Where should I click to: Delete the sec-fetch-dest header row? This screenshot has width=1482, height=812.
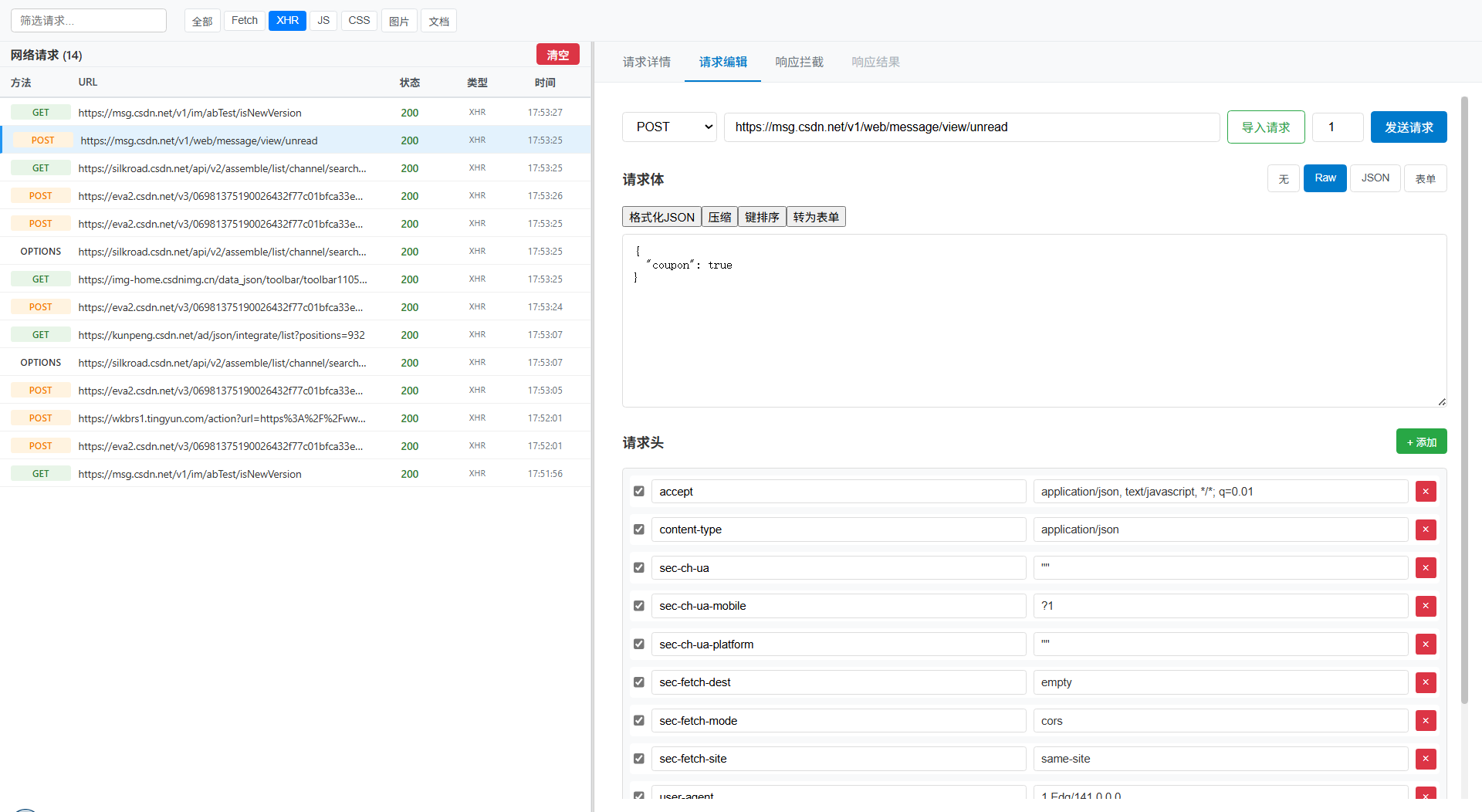(1426, 682)
